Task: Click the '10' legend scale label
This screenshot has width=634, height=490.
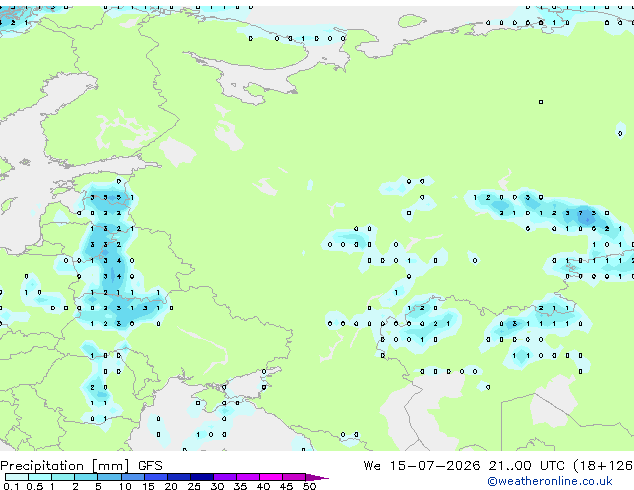Action: pos(125,486)
